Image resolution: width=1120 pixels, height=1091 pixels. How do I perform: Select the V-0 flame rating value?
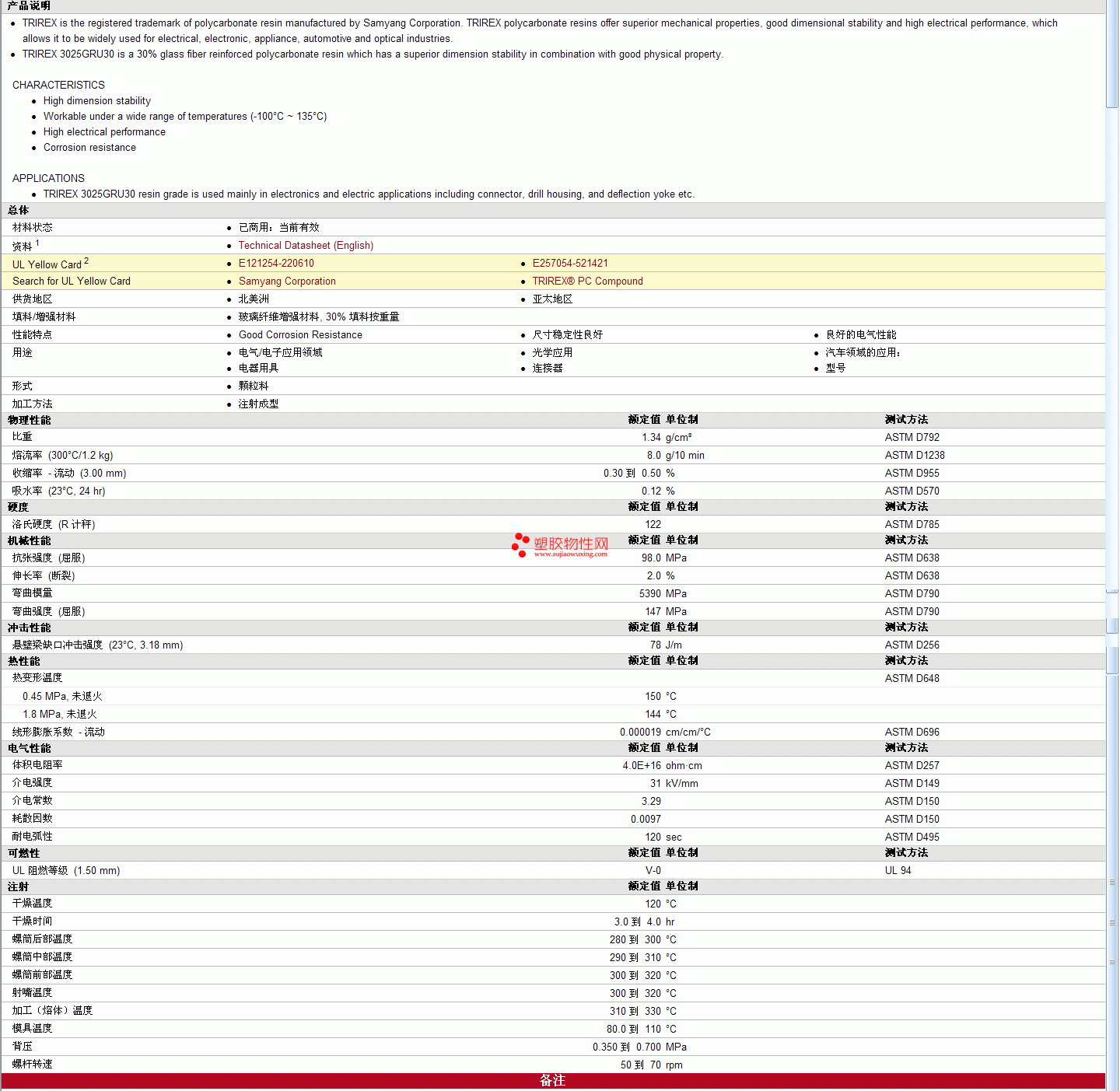tap(653, 871)
